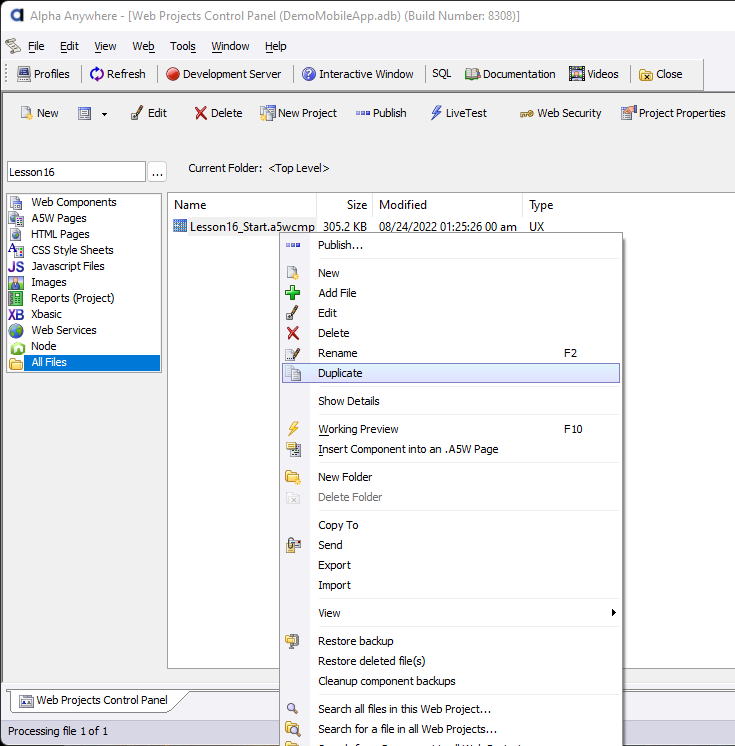Choose New Folder in the context menu

pyautogui.click(x=451, y=477)
